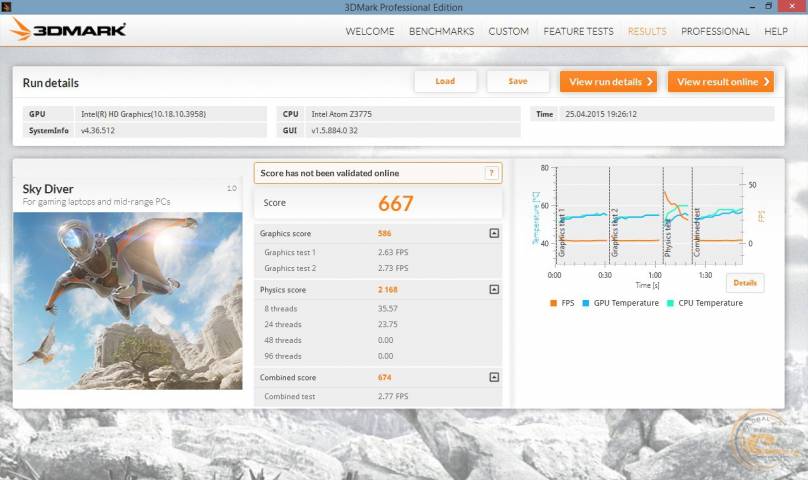Click the CPU Temperature legend swatch

[x=670, y=303]
